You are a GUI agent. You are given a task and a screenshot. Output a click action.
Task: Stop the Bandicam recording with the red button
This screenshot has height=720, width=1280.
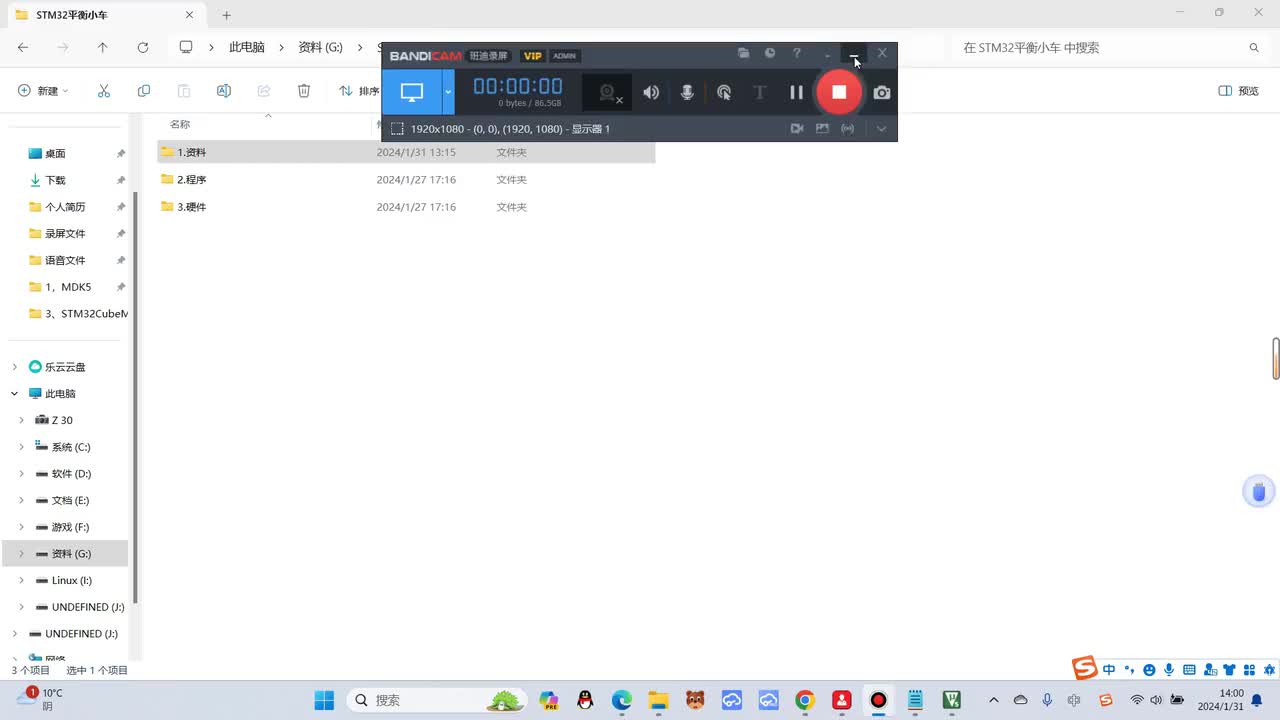pyautogui.click(x=839, y=92)
